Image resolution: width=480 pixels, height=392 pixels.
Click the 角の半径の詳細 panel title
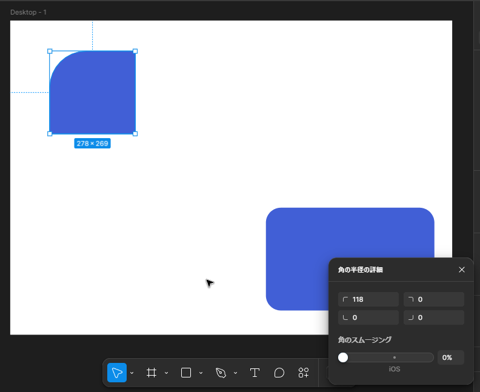(x=360, y=270)
